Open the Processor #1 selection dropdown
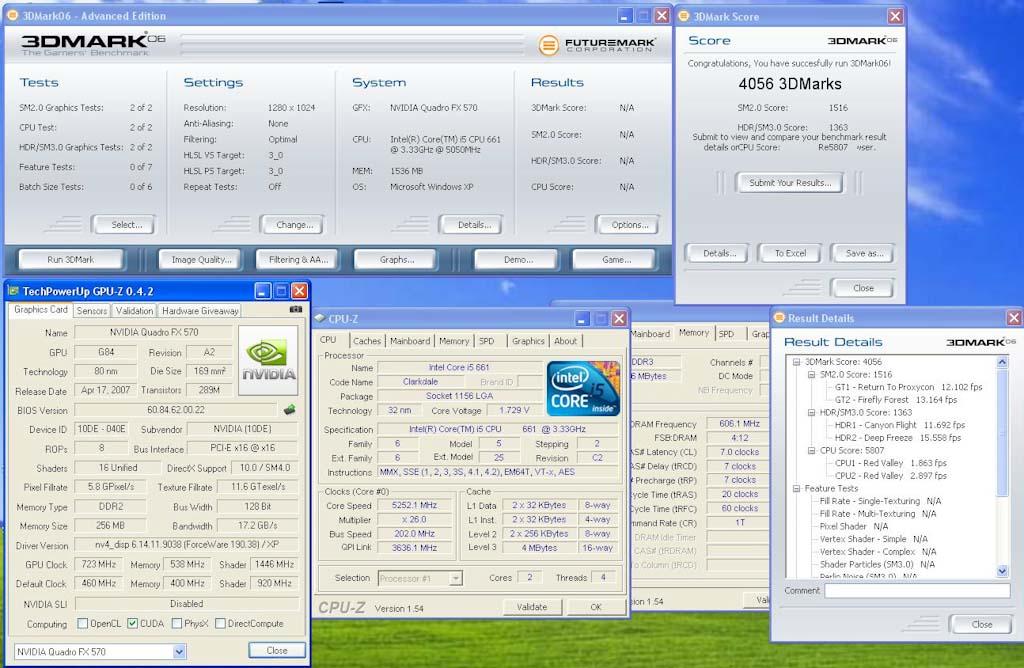The height and width of the screenshot is (668, 1024). (456, 578)
